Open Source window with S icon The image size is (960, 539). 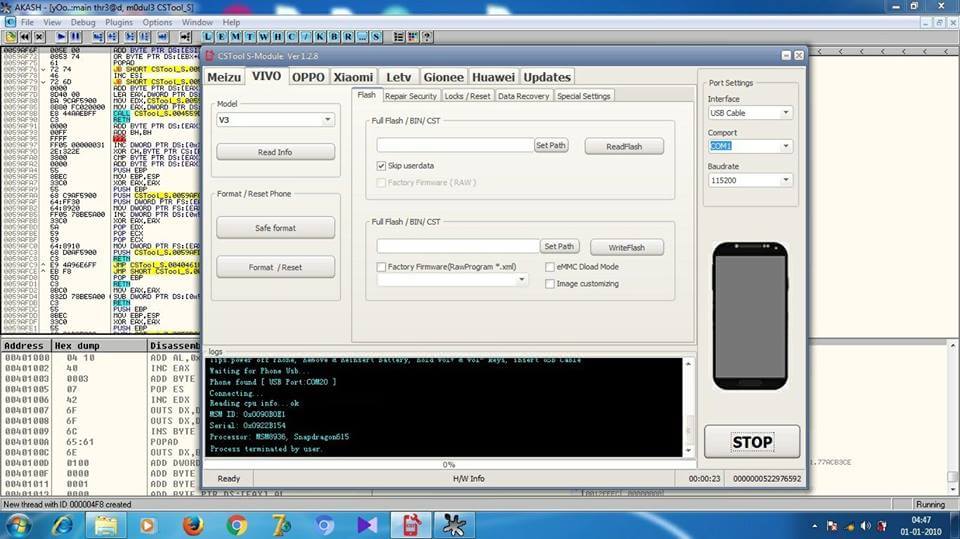point(376,37)
